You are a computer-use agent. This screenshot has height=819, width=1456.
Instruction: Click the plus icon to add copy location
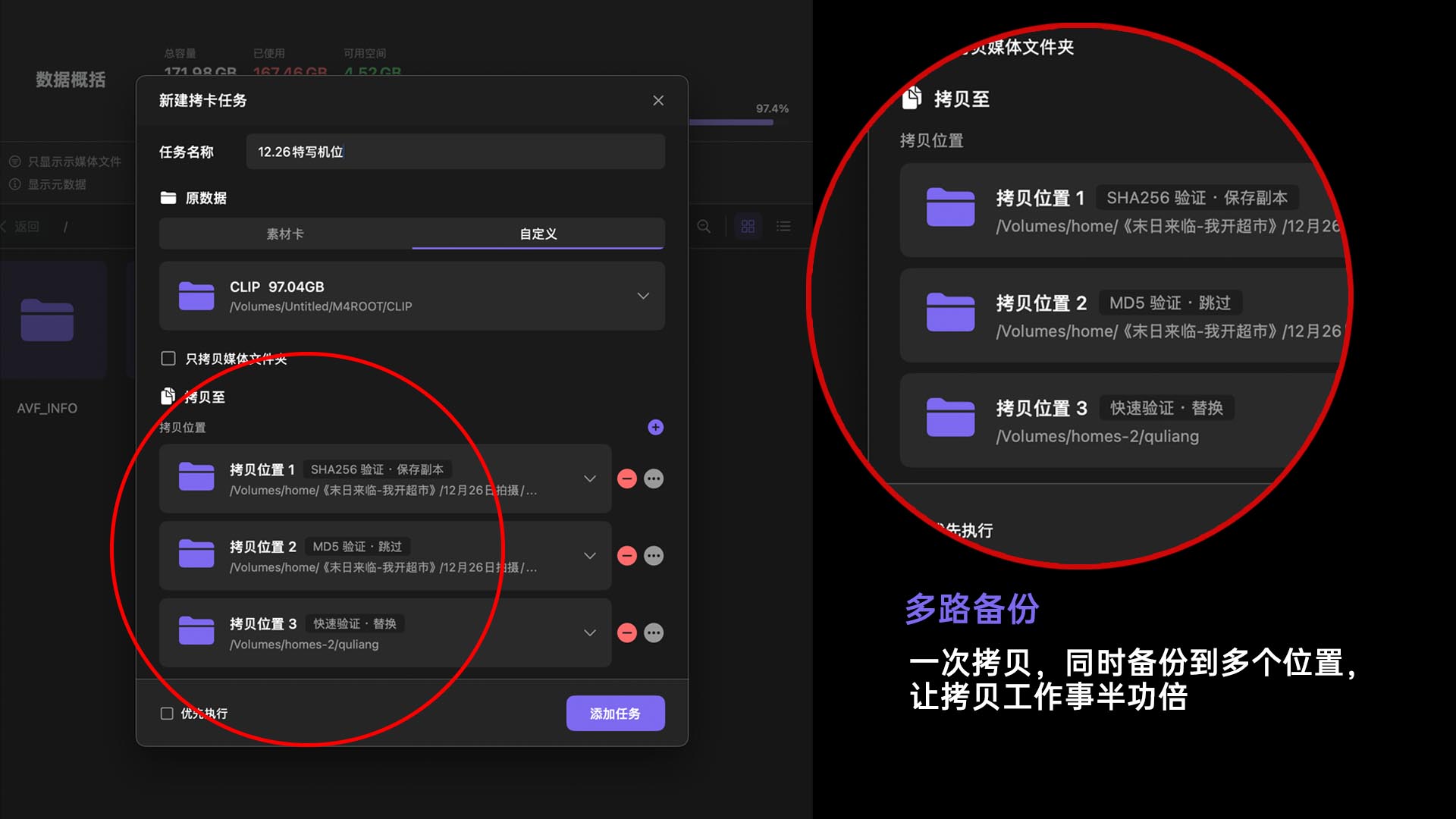[655, 427]
